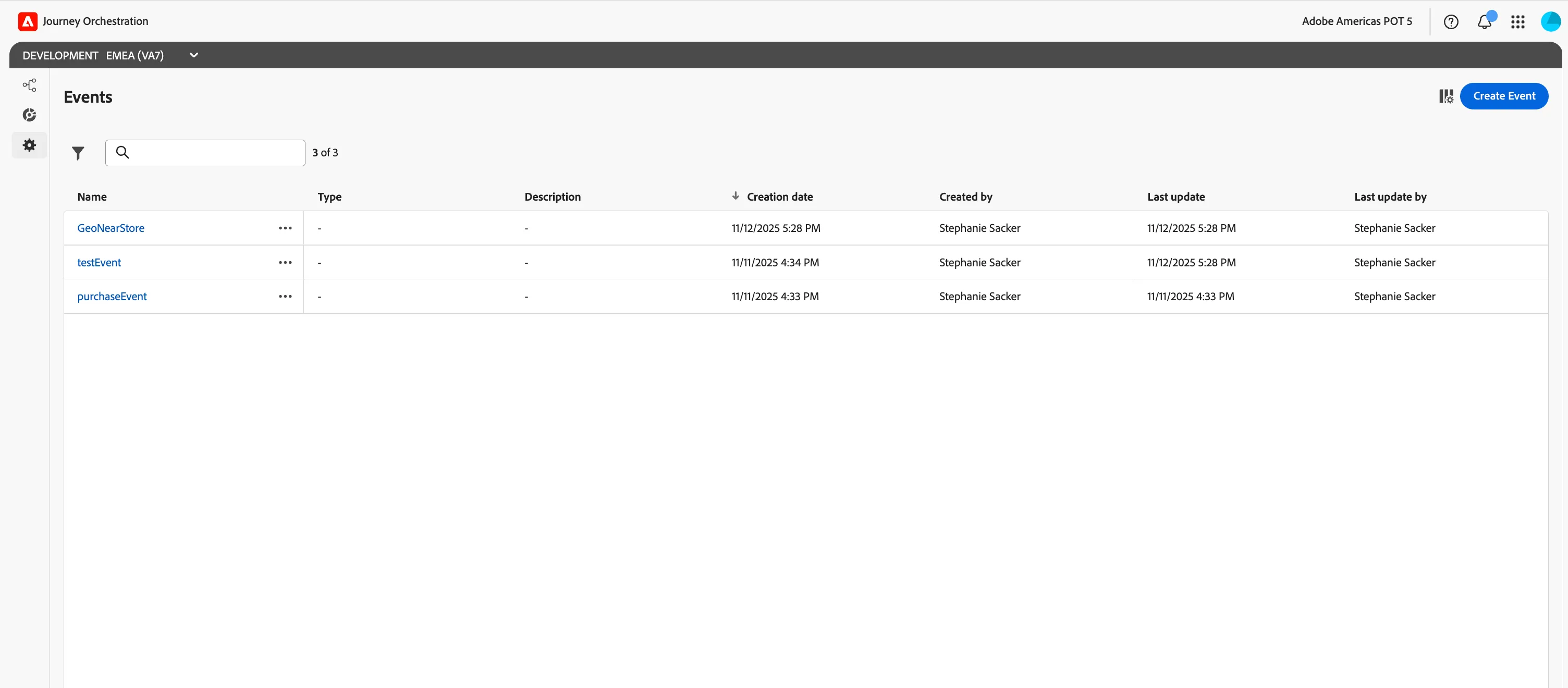Open the filter funnel icon
The height and width of the screenshot is (688, 1568).
pyautogui.click(x=78, y=153)
